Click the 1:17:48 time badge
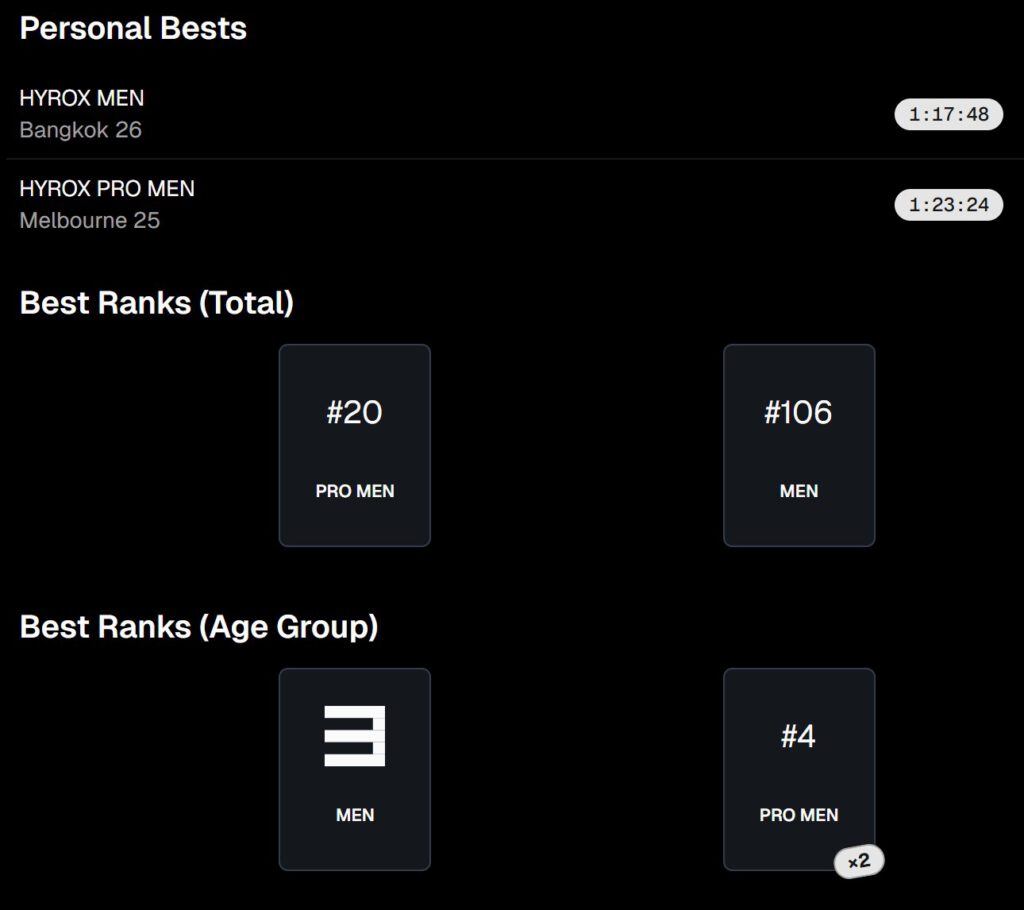This screenshot has width=1024, height=910. [x=948, y=115]
